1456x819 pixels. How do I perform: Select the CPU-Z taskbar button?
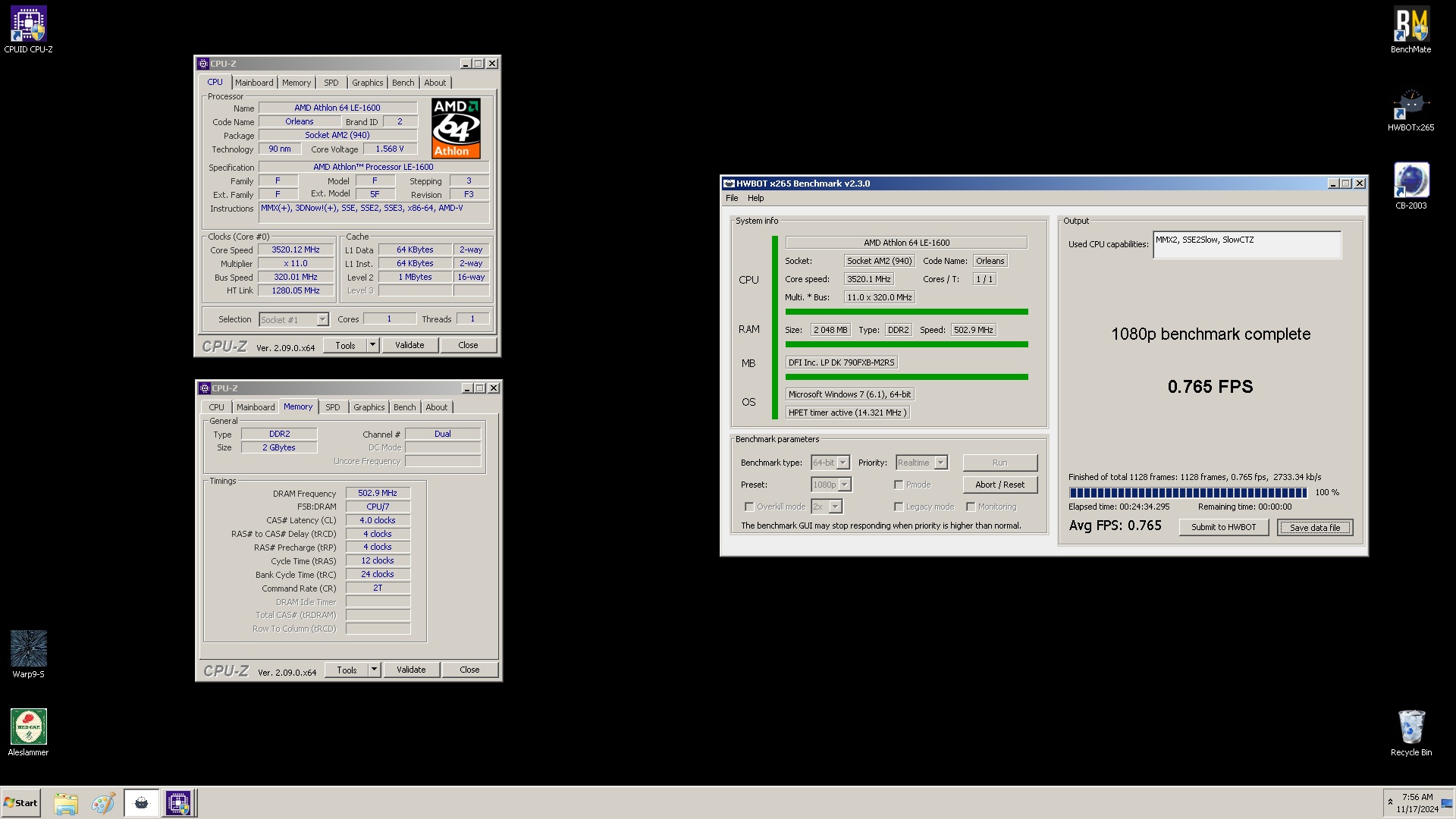point(179,803)
